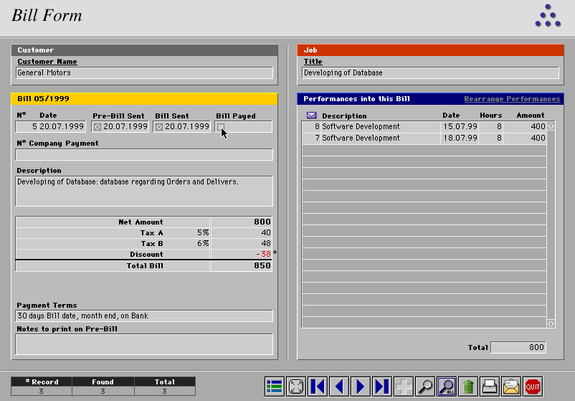
Task: Jump to the last record
Action: [x=382, y=386]
